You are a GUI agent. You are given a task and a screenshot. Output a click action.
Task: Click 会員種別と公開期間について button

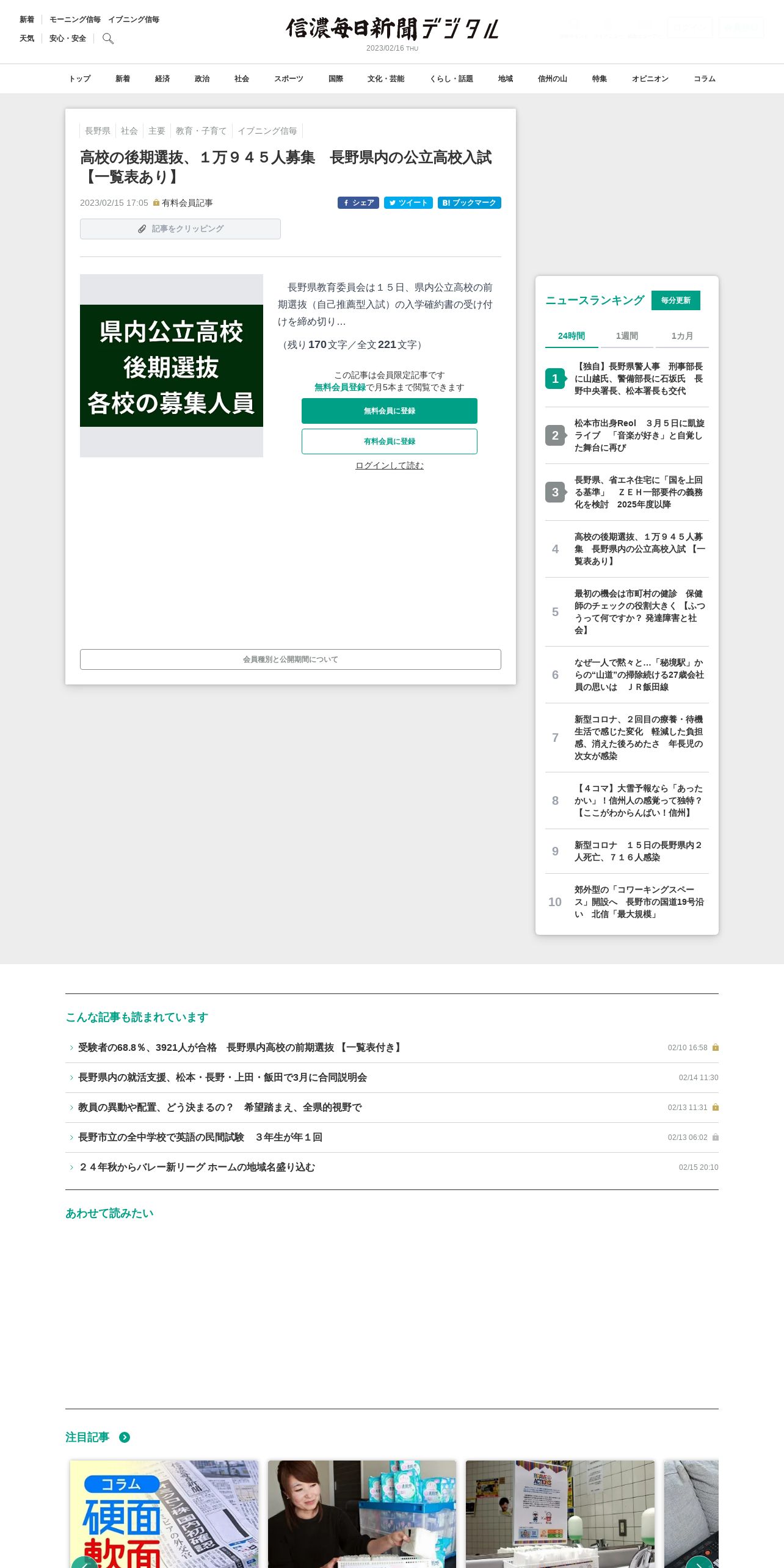pos(291,659)
